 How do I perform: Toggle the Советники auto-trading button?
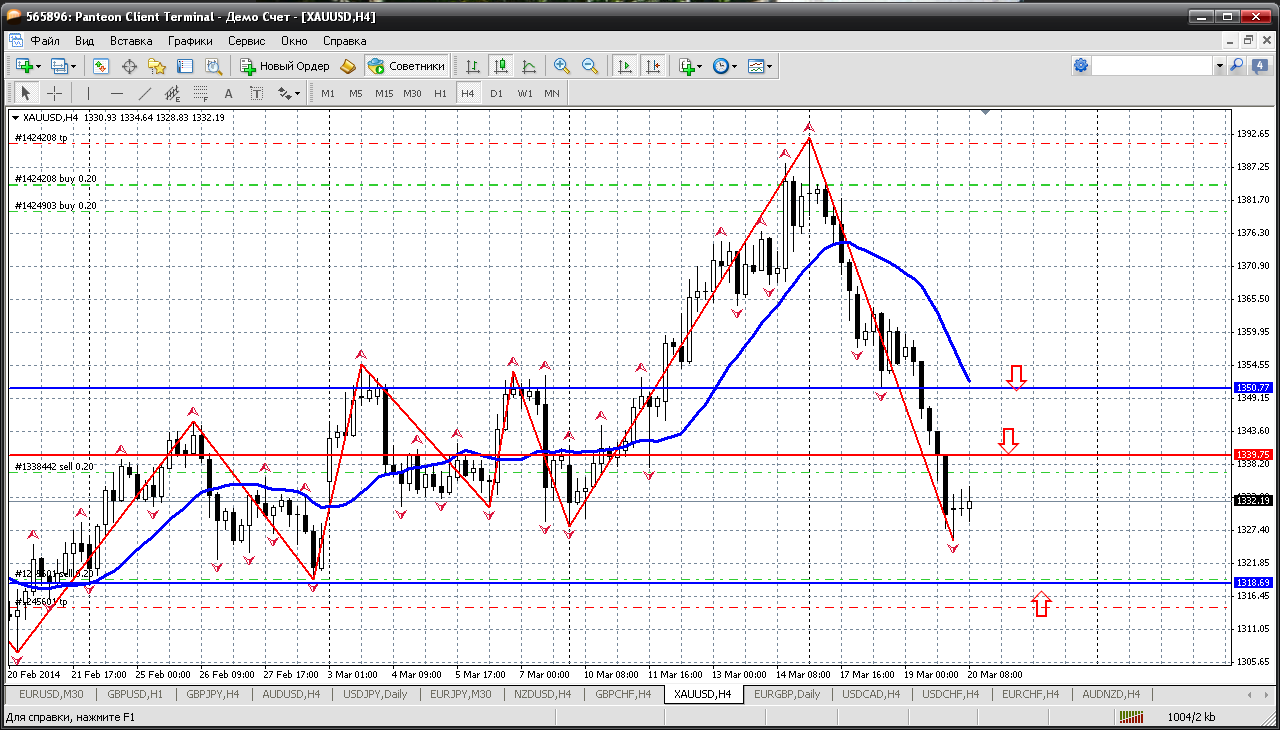pyautogui.click(x=406, y=66)
